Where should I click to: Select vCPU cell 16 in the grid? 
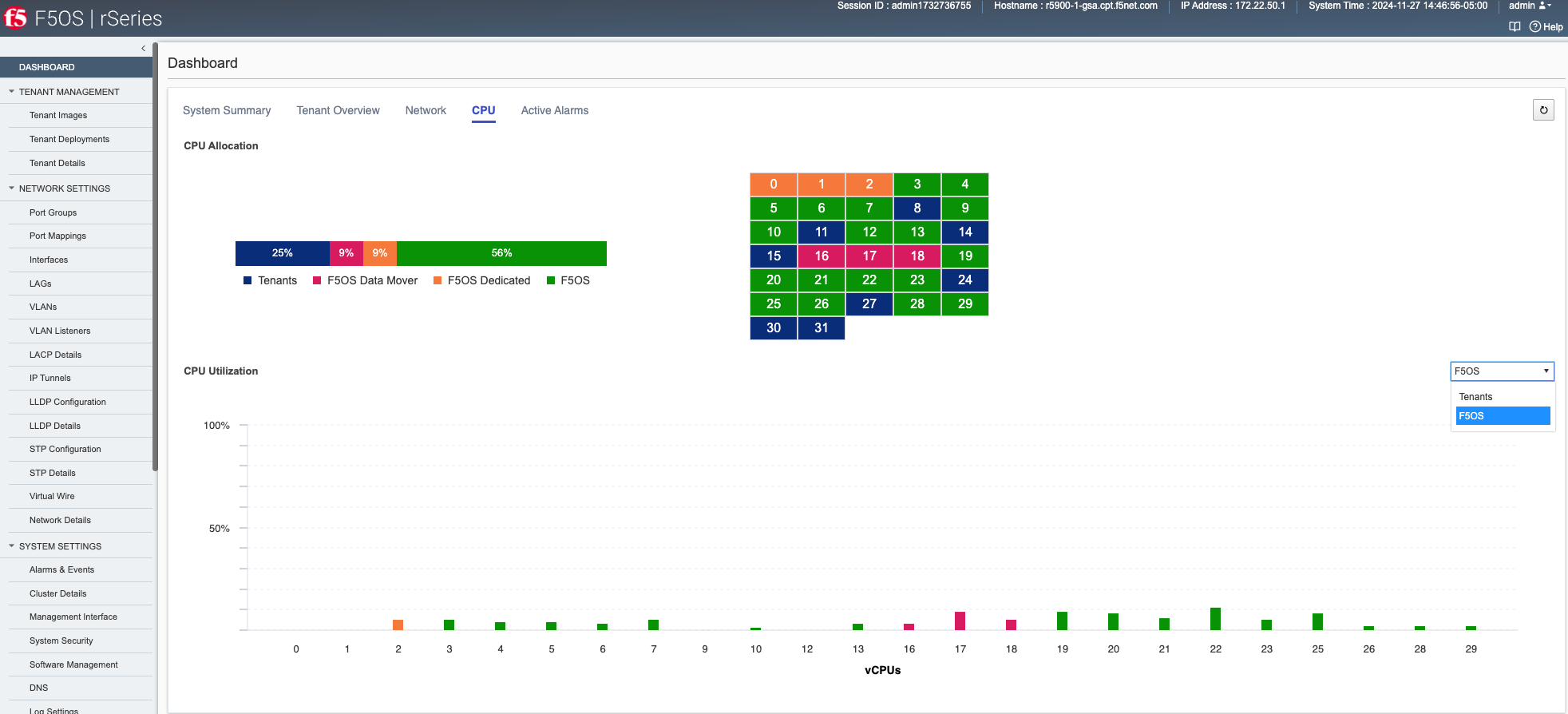[x=822, y=256]
